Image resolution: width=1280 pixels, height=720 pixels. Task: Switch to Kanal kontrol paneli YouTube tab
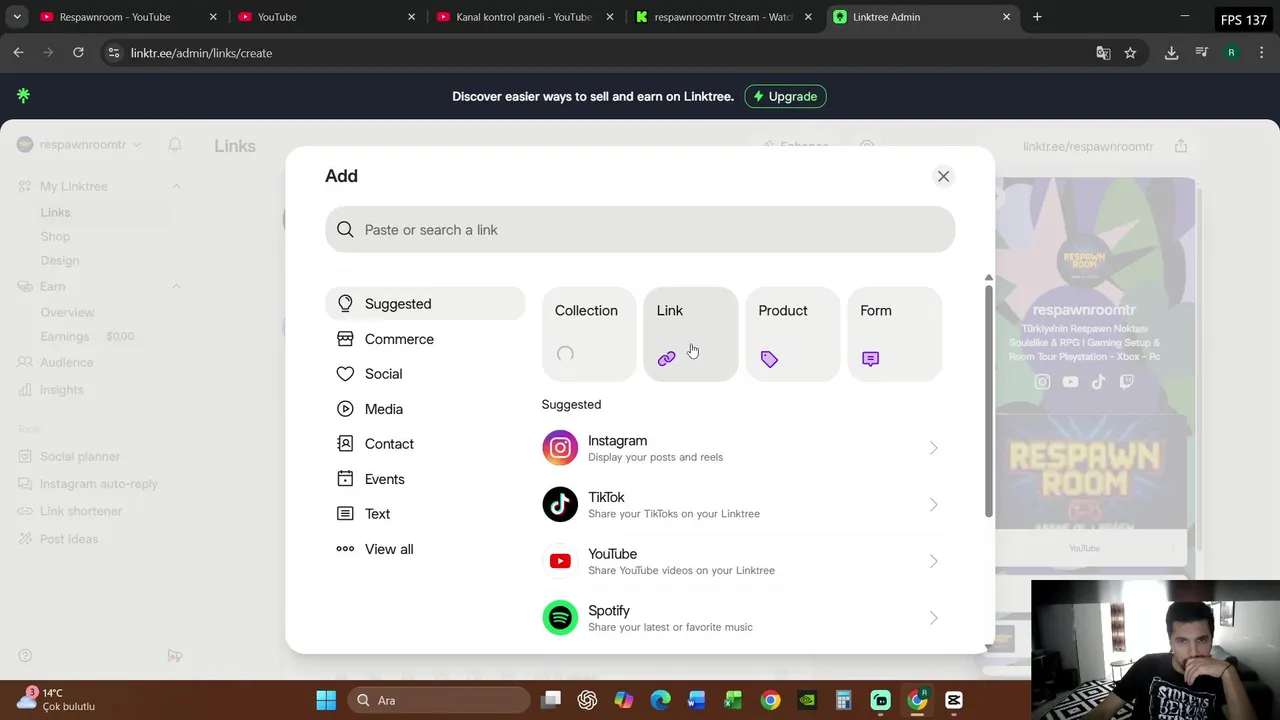click(x=523, y=17)
